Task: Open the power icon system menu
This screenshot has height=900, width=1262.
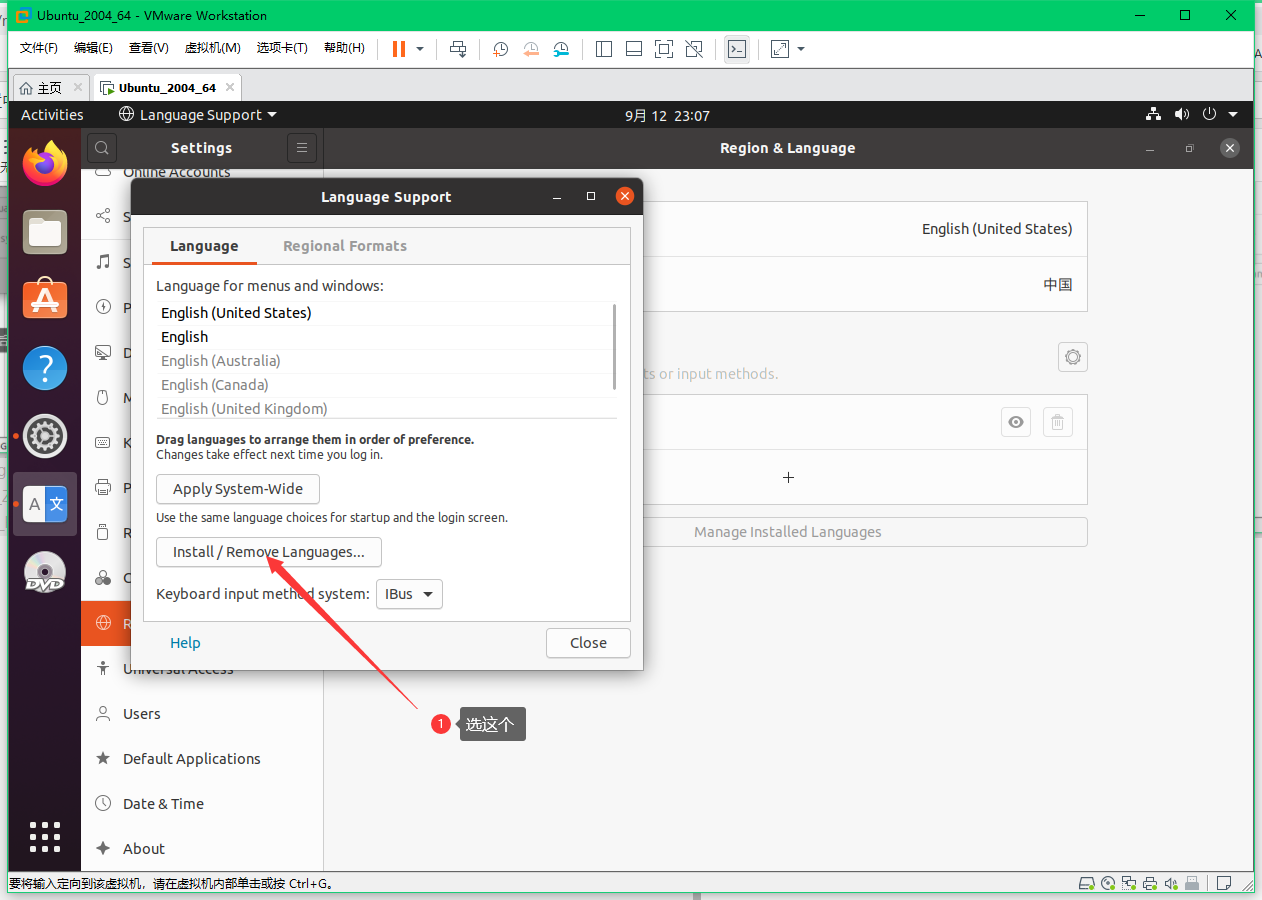Action: click(x=1209, y=115)
